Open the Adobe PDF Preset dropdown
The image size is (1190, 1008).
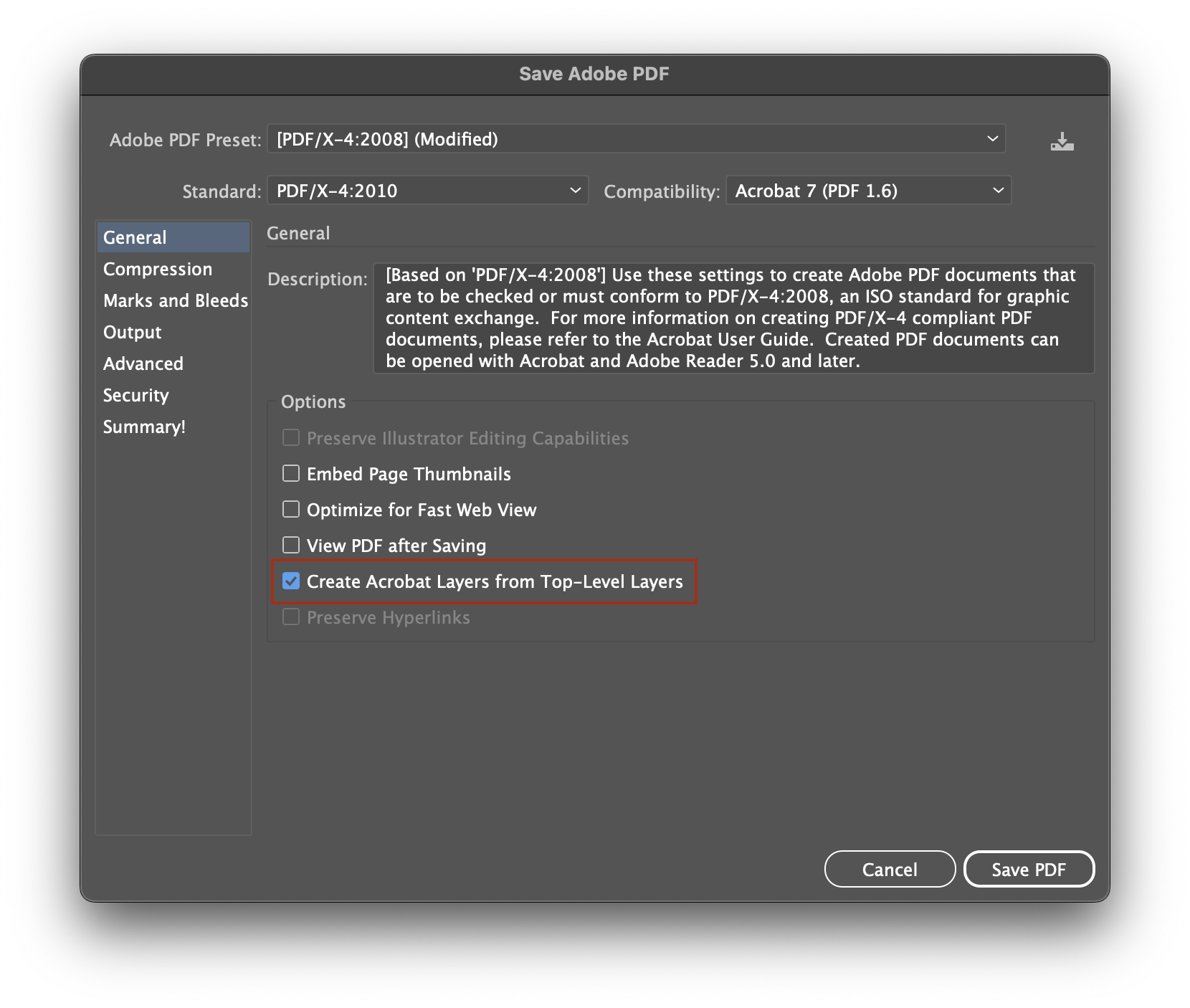(x=637, y=139)
